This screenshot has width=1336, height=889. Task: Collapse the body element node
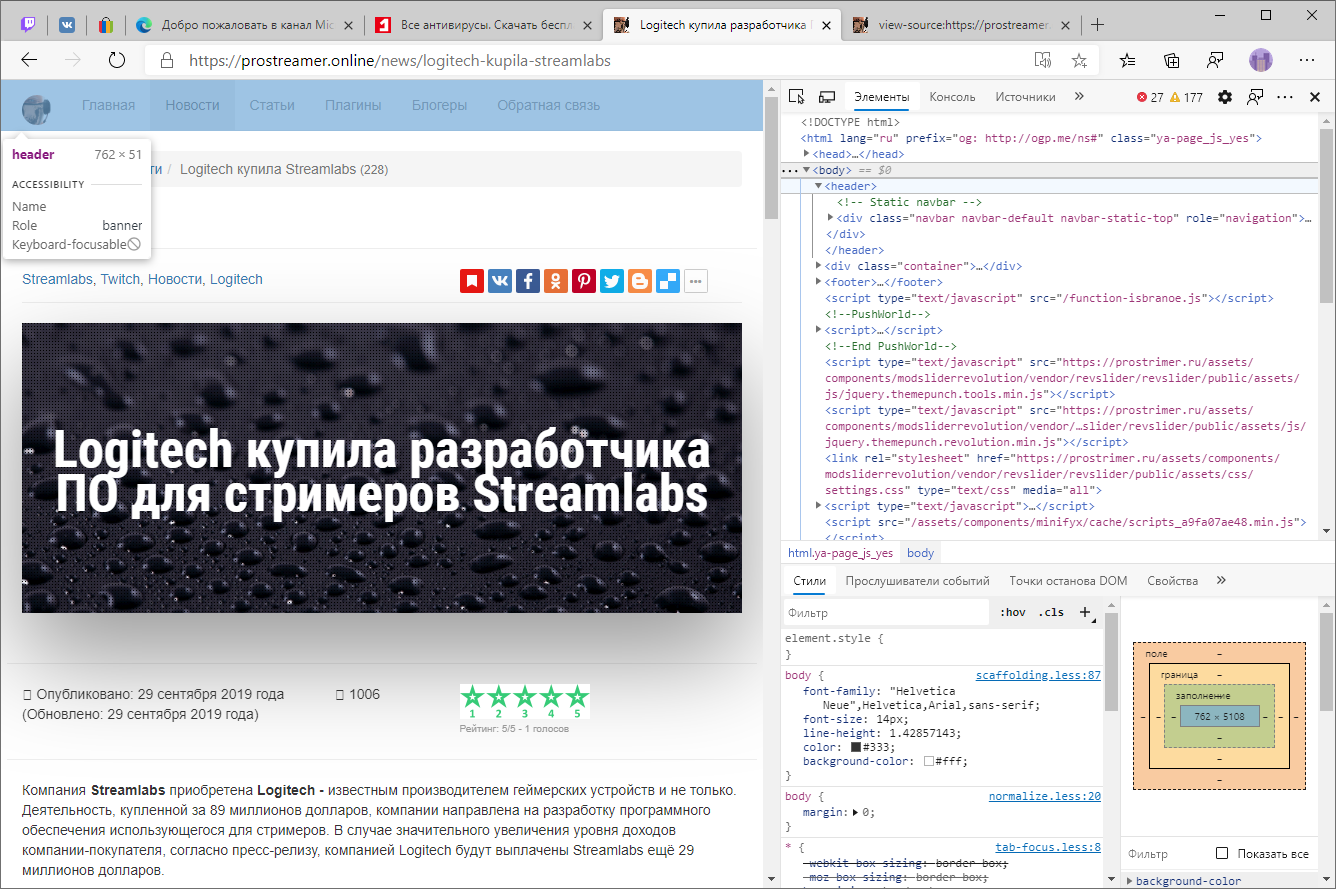[807, 170]
